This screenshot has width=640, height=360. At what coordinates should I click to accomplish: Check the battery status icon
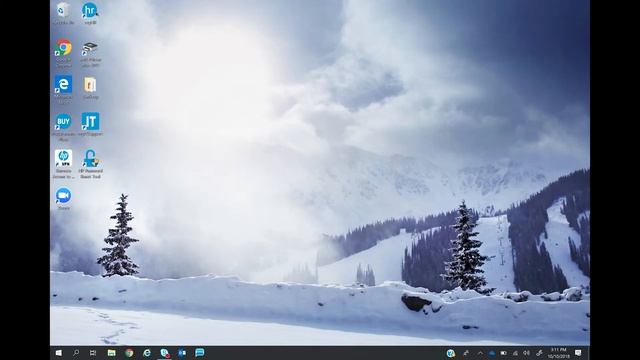504,353
